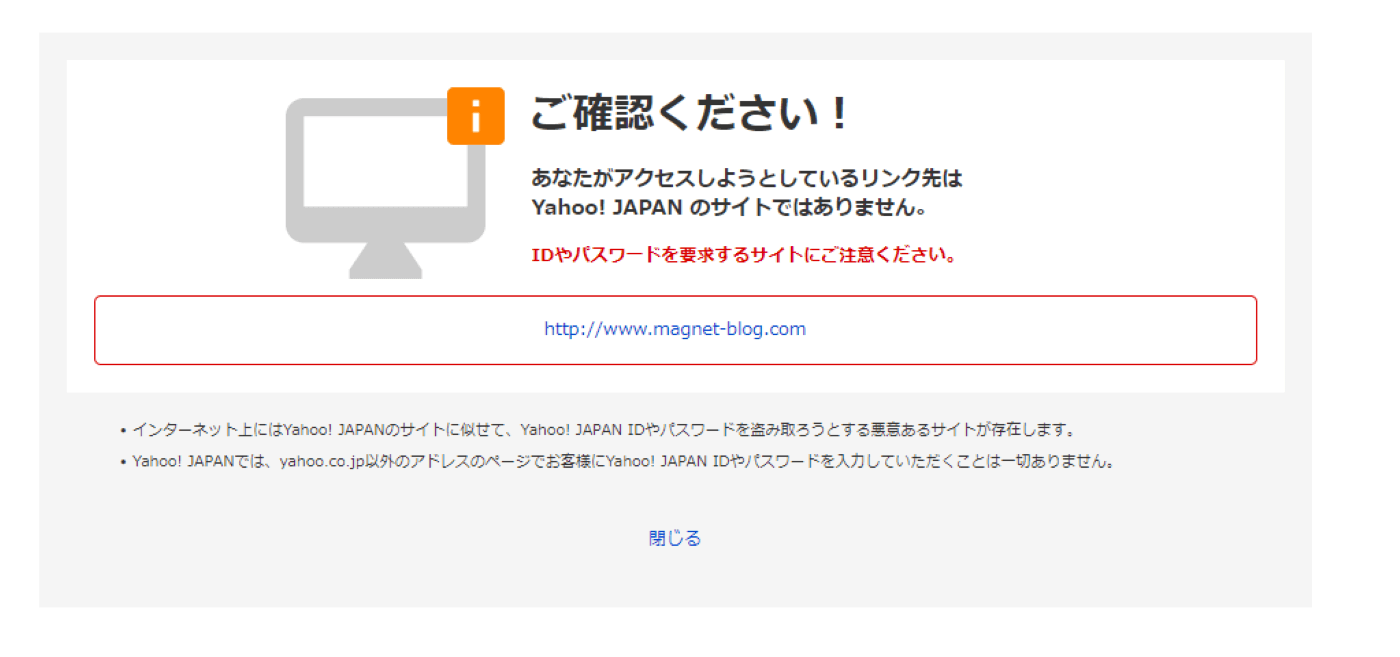Click the 閉じる close link
This screenshot has width=1400, height=657.
tap(675, 538)
